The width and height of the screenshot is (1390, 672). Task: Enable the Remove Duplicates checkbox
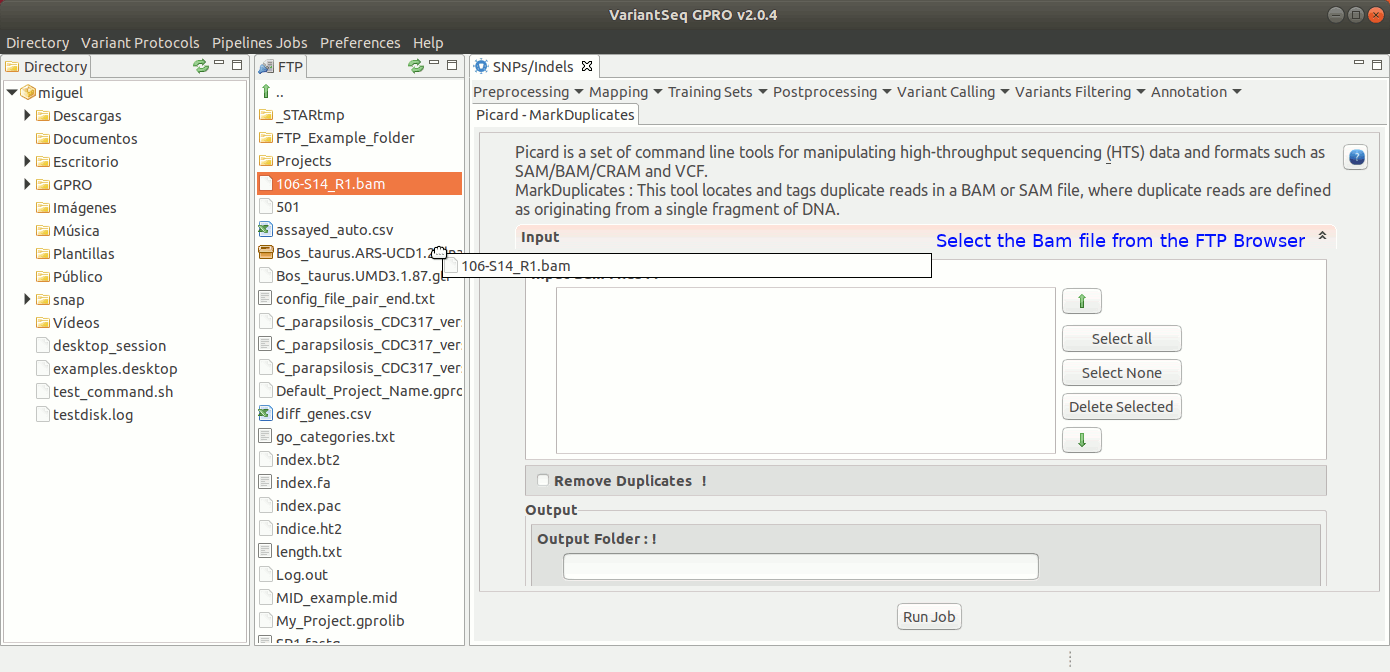pyautogui.click(x=543, y=481)
